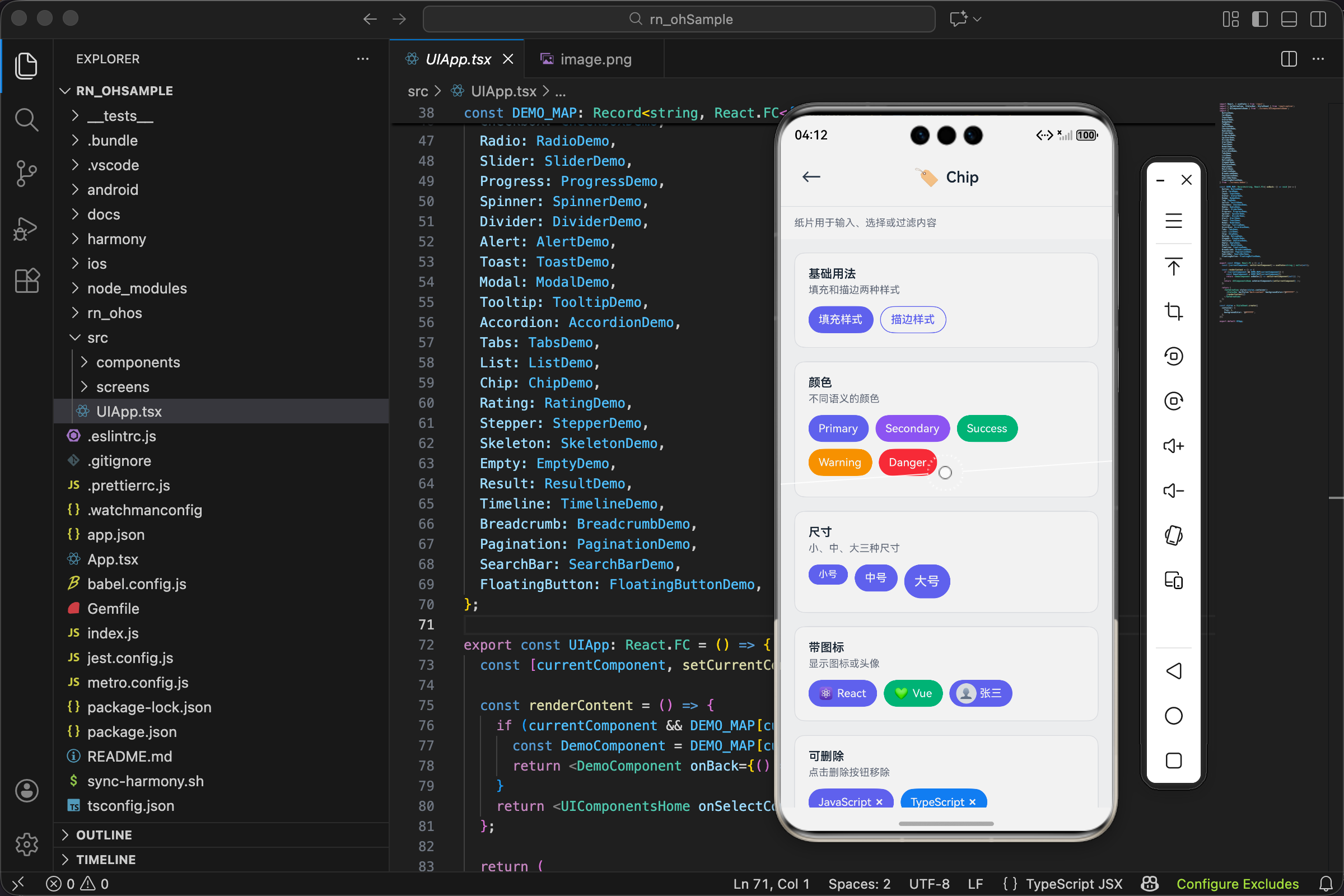Click emulator volume up icon

pos(1173,446)
